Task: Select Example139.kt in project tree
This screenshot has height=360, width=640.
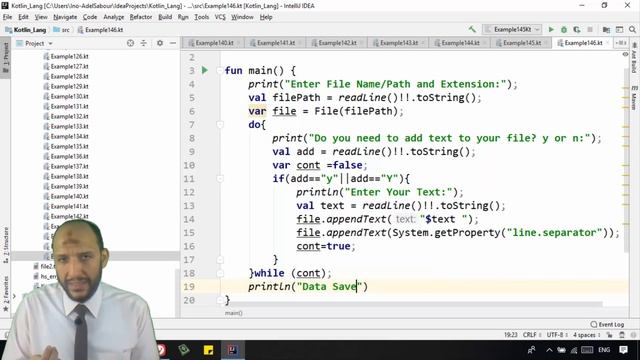Action: coord(69,186)
